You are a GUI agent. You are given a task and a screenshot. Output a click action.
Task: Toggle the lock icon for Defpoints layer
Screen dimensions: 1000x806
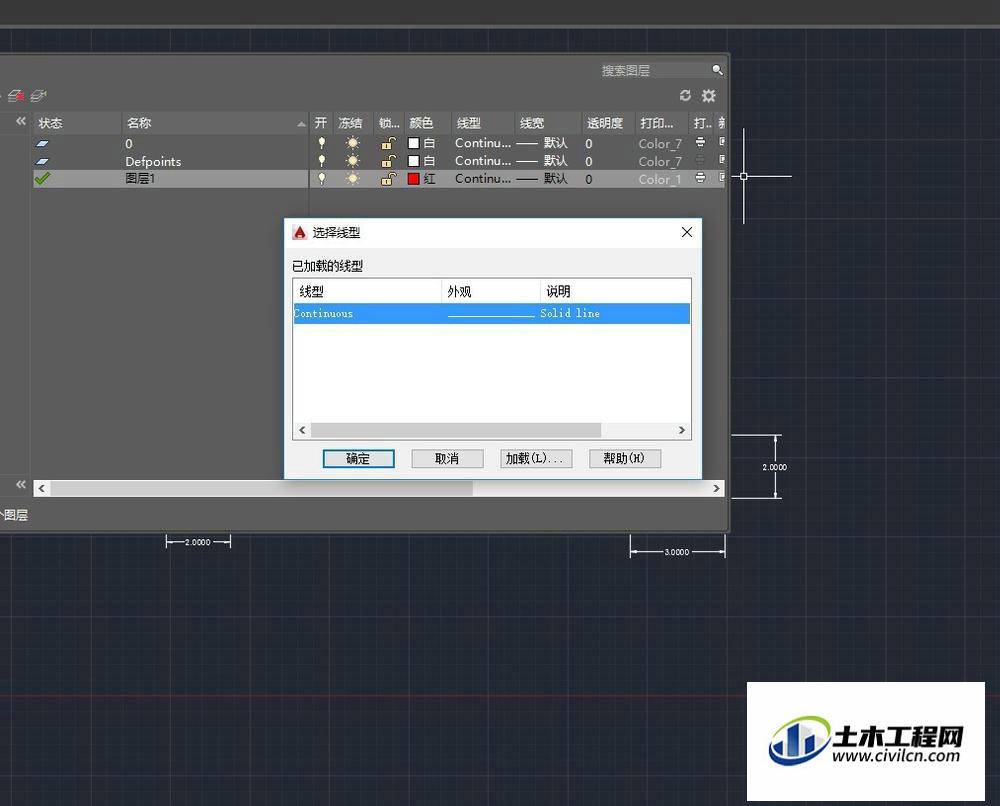click(x=388, y=161)
